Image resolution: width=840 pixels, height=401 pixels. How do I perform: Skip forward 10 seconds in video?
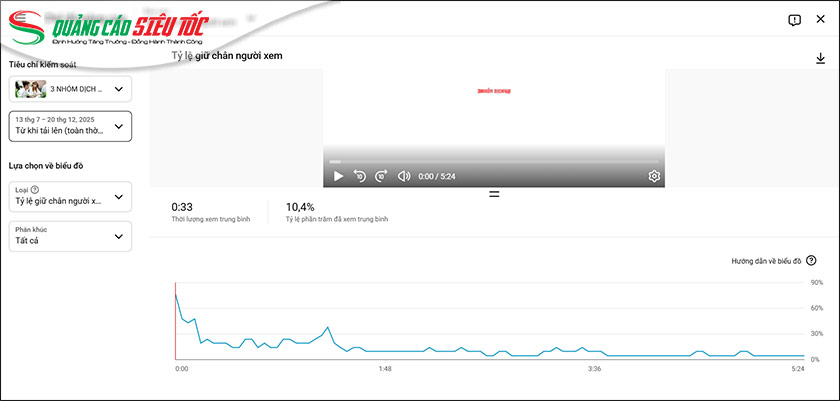point(381,176)
